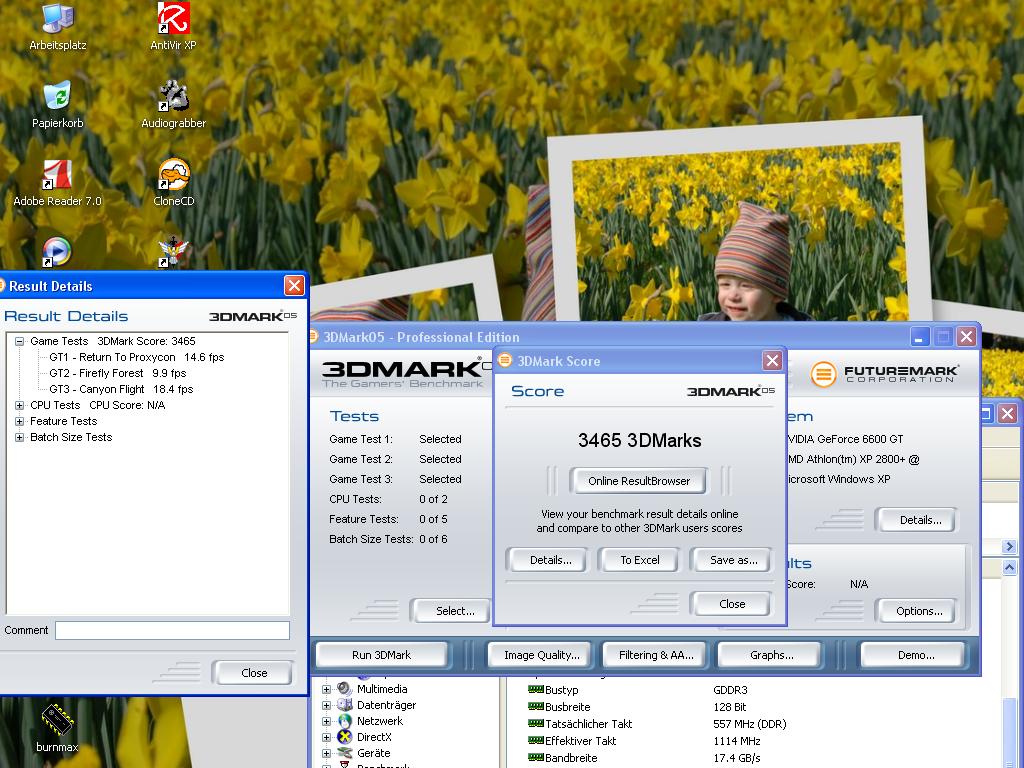Expand the CPU Tests node
The height and width of the screenshot is (768, 1024).
[x=20, y=405]
